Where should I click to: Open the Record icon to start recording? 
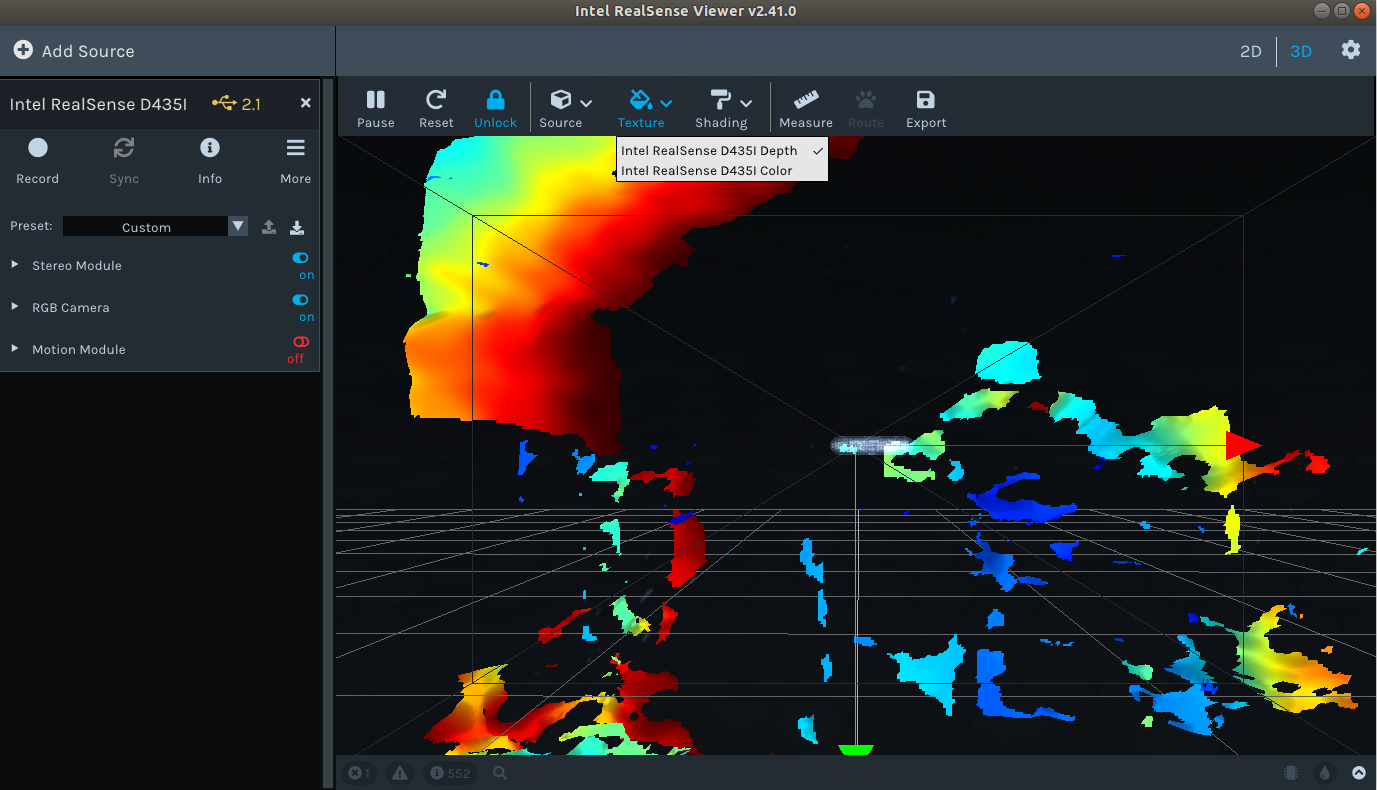pyautogui.click(x=37, y=158)
